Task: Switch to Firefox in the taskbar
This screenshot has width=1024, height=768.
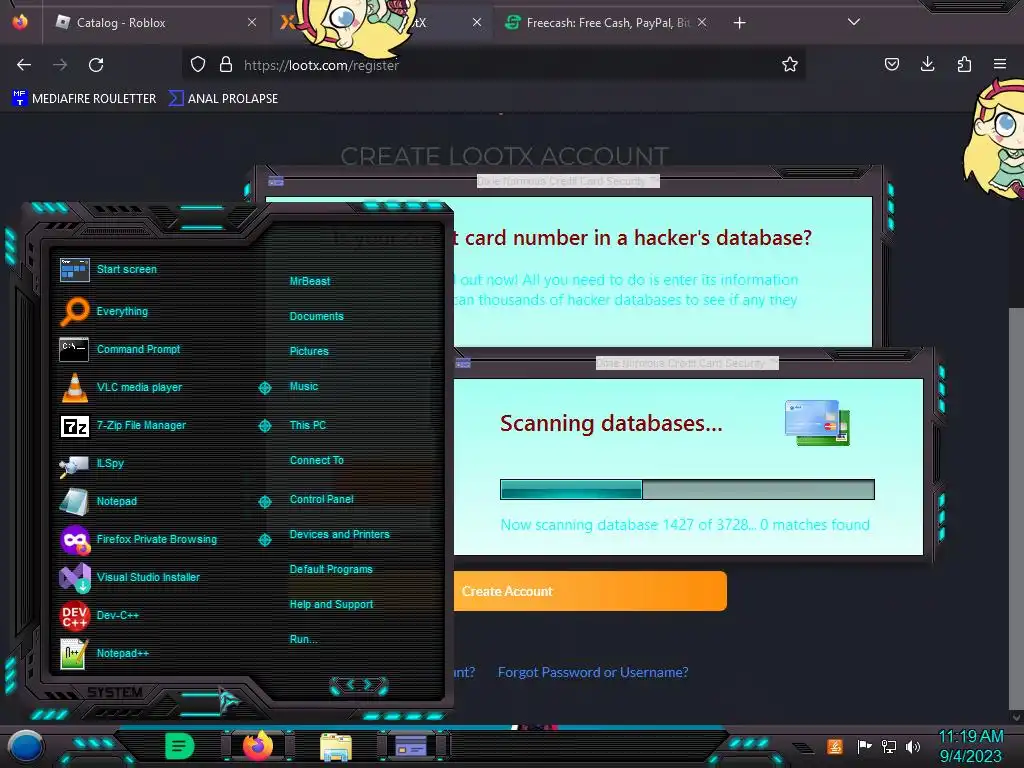Action: point(257,746)
